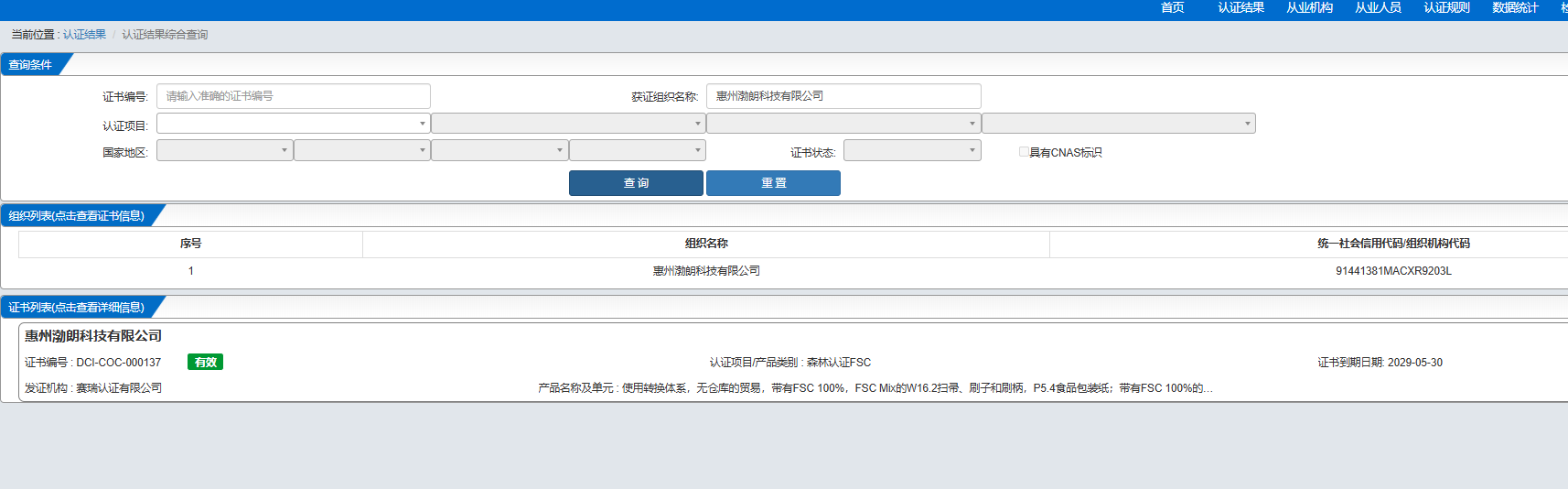Click credit code 91441381MACXR9203L
The height and width of the screenshot is (489, 1568).
tap(1393, 271)
